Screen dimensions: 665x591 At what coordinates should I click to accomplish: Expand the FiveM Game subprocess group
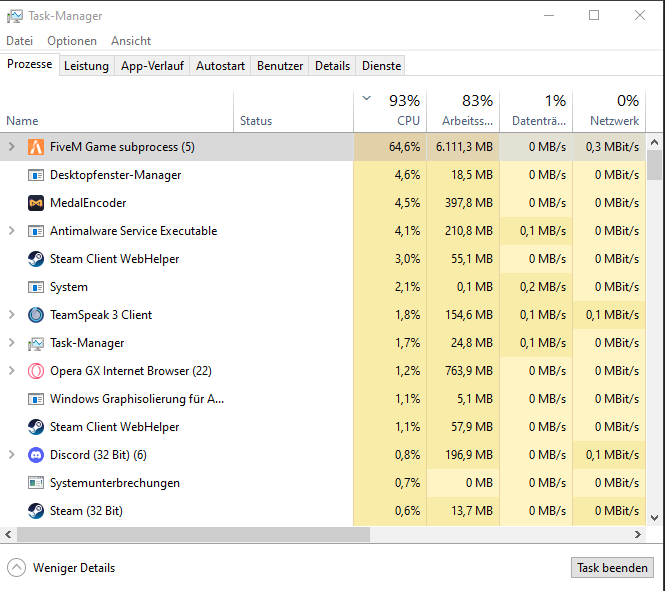[x=11, y=147]
